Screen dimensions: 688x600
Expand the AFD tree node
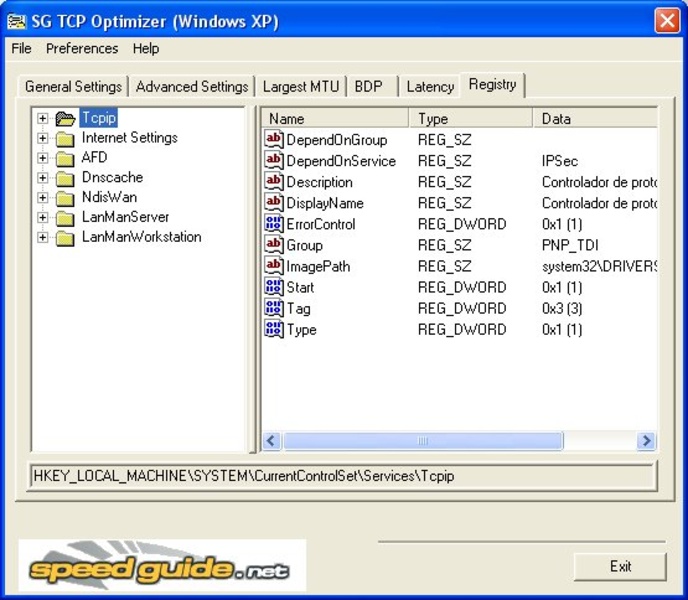pos(43,158)
